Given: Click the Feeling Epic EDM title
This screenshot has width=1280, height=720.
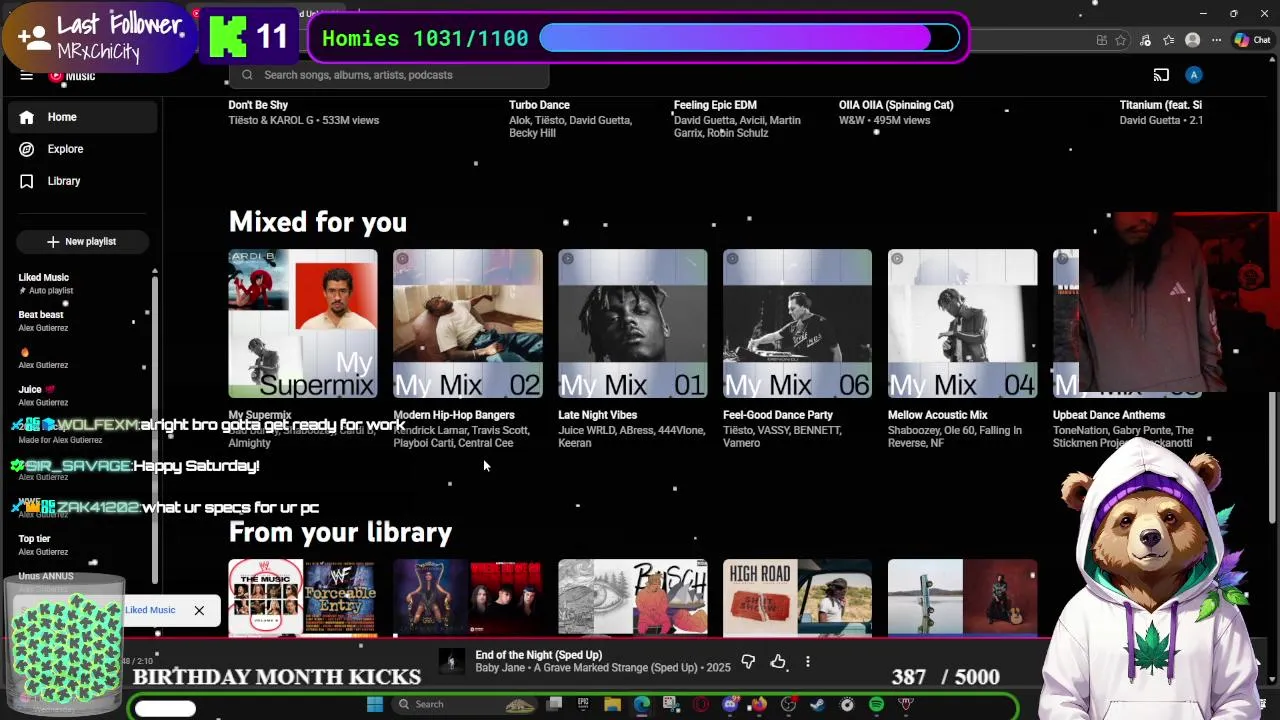Looking at the screenshot, I should [x=715, y=105].
